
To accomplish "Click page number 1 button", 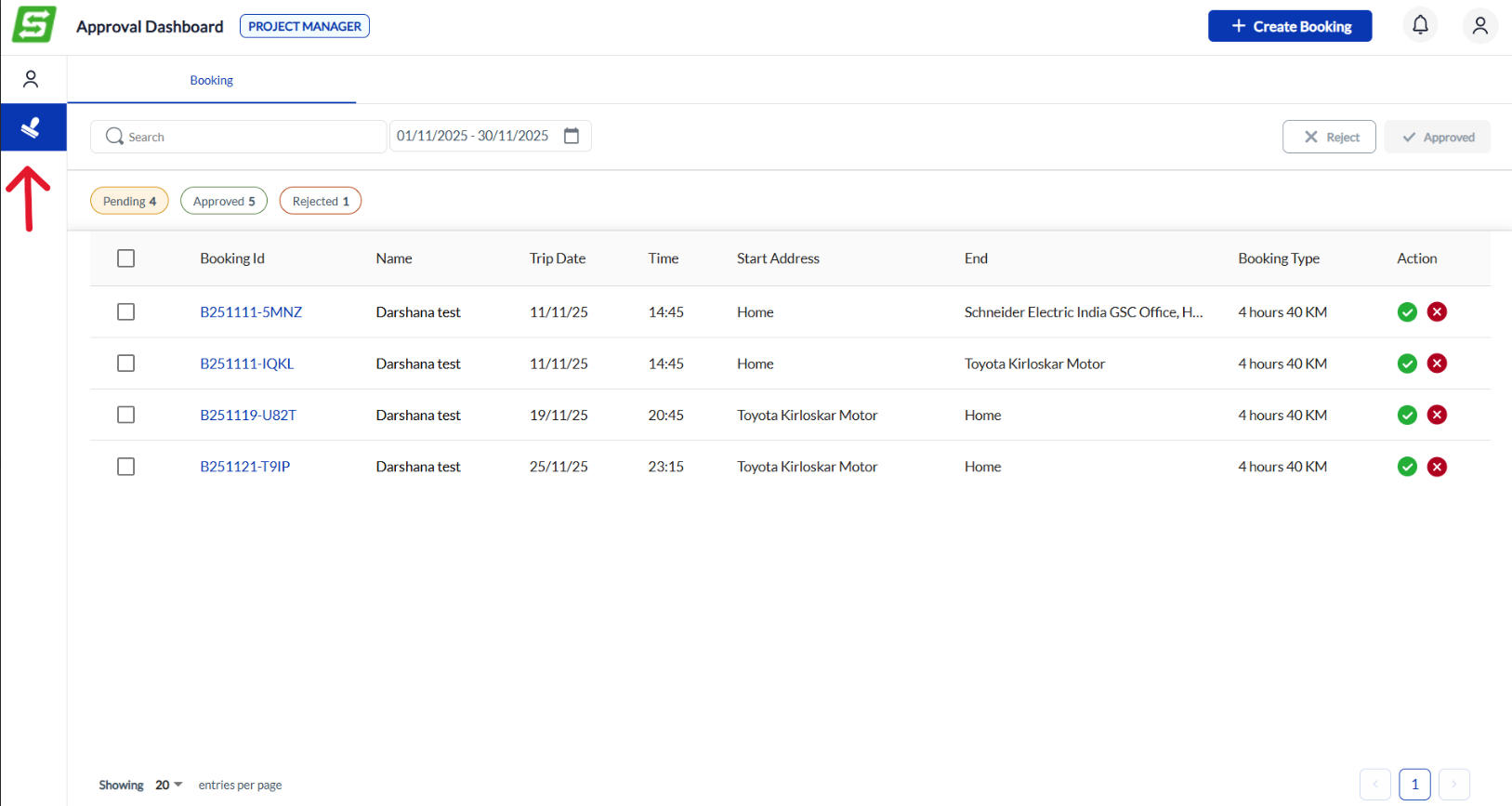I will click(1415, 784).
